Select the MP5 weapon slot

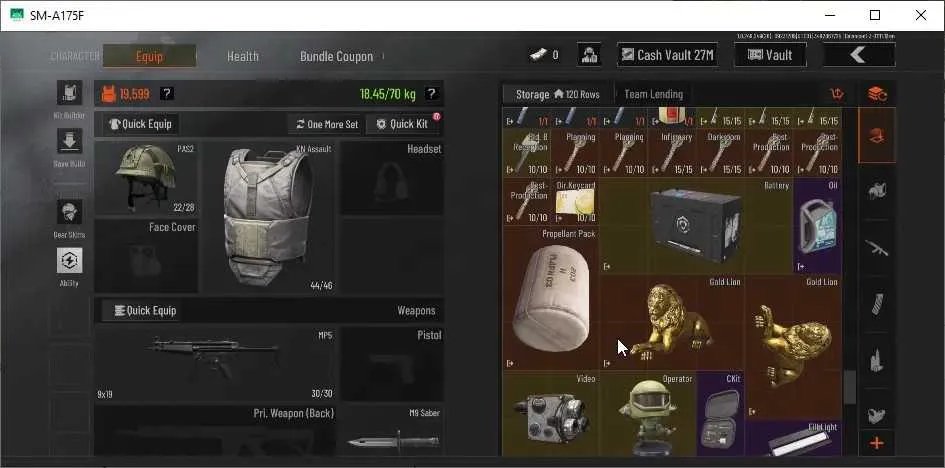[x=216, y=364]
